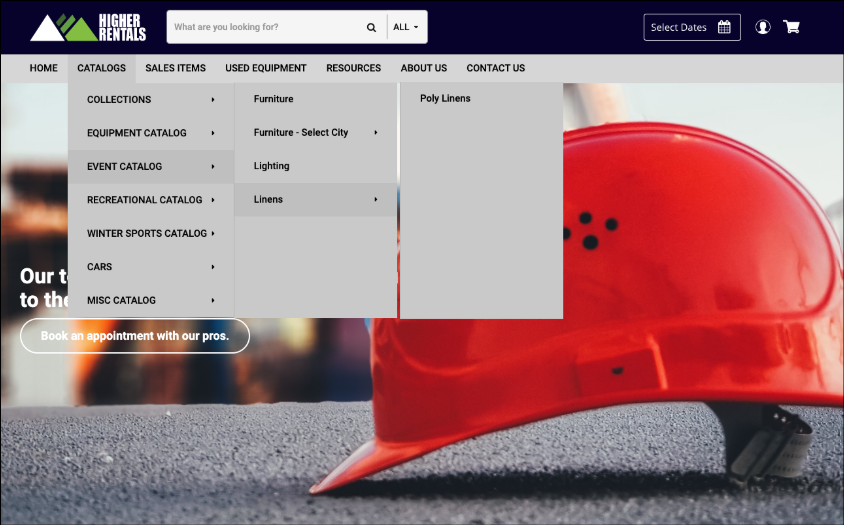Expand Furniture - Select City submenu
Image resolution: width=844 pixels, height=525 pixels.
[315, 133]
